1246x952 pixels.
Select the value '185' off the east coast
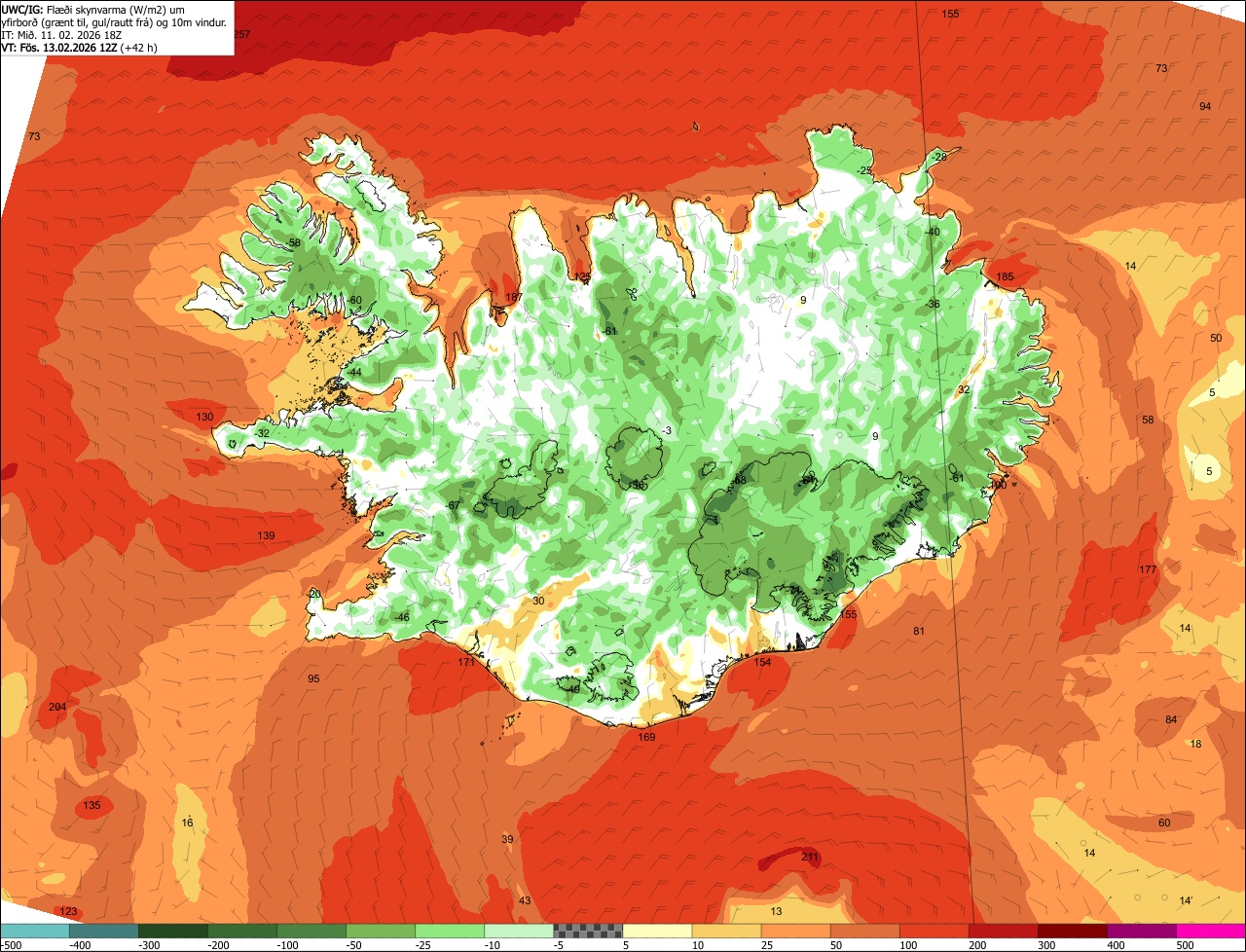(x=1006, y=277)
